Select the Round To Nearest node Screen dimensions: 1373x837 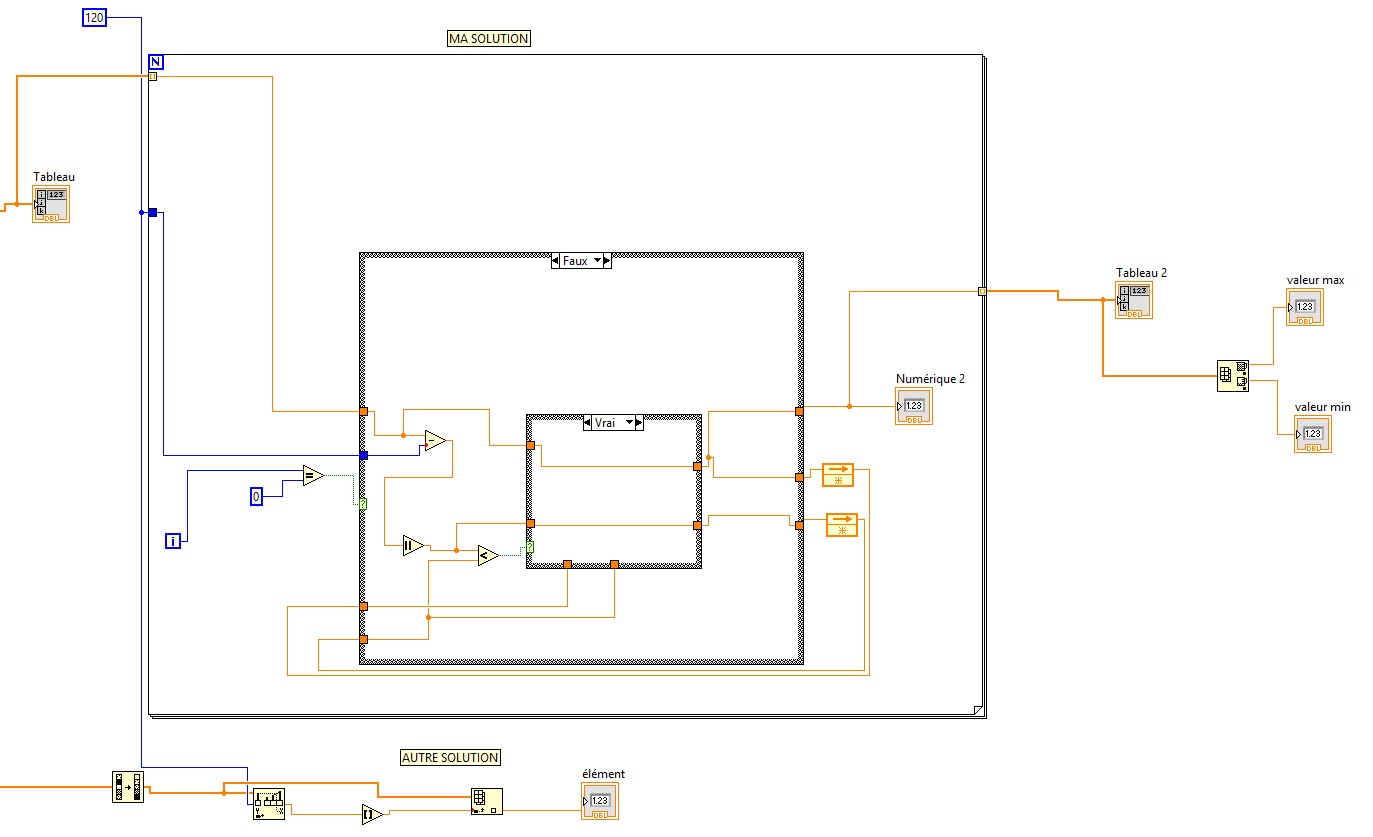371,814
